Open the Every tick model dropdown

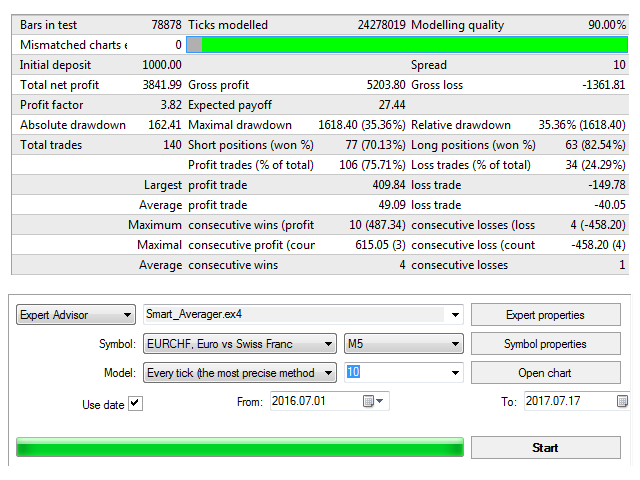240,373
